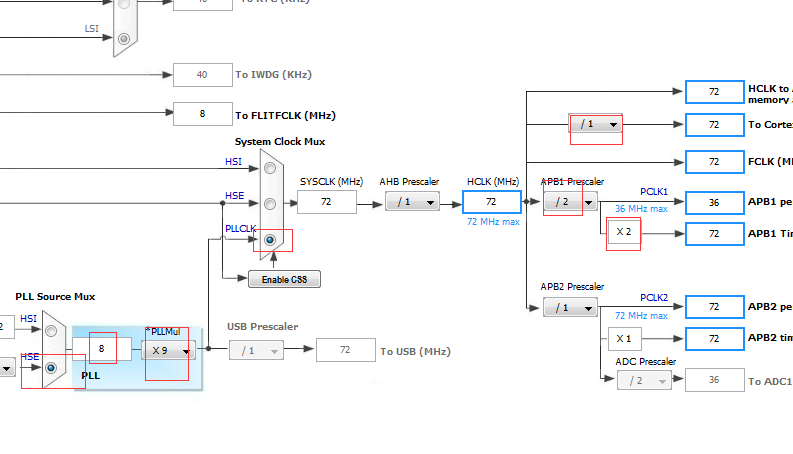
Task: Click the USB Prescaler label
Action: point(262,327)
